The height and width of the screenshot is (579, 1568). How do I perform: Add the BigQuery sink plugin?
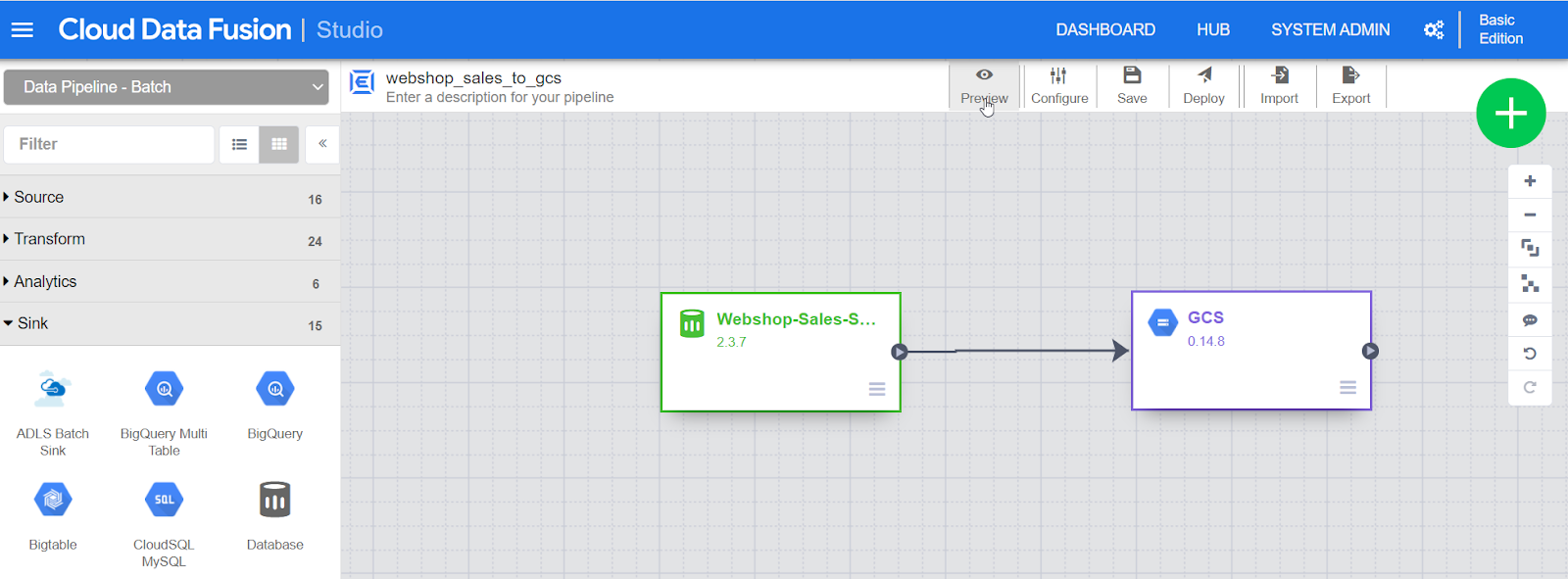point(275,405)
